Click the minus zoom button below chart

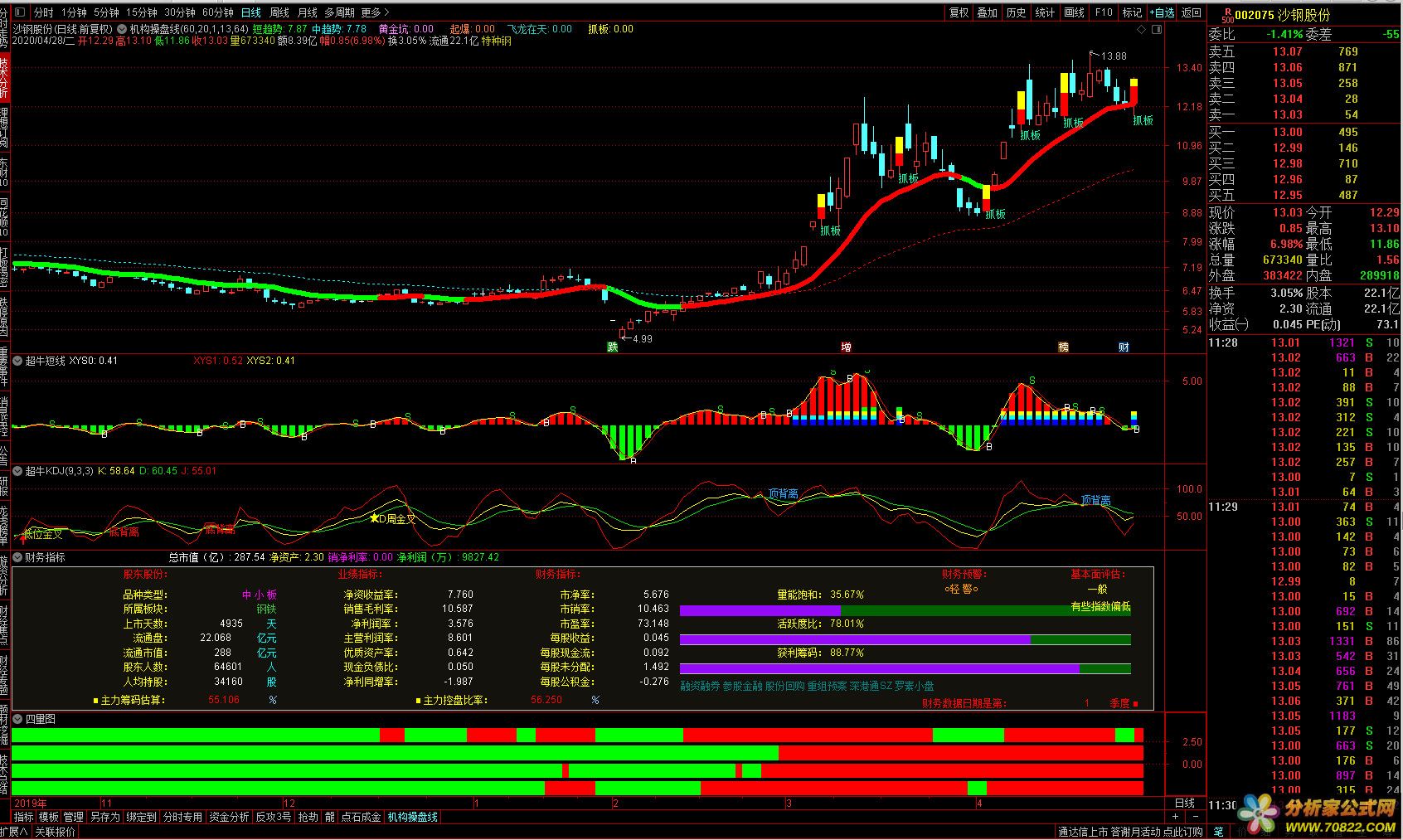click(1195, 817)
